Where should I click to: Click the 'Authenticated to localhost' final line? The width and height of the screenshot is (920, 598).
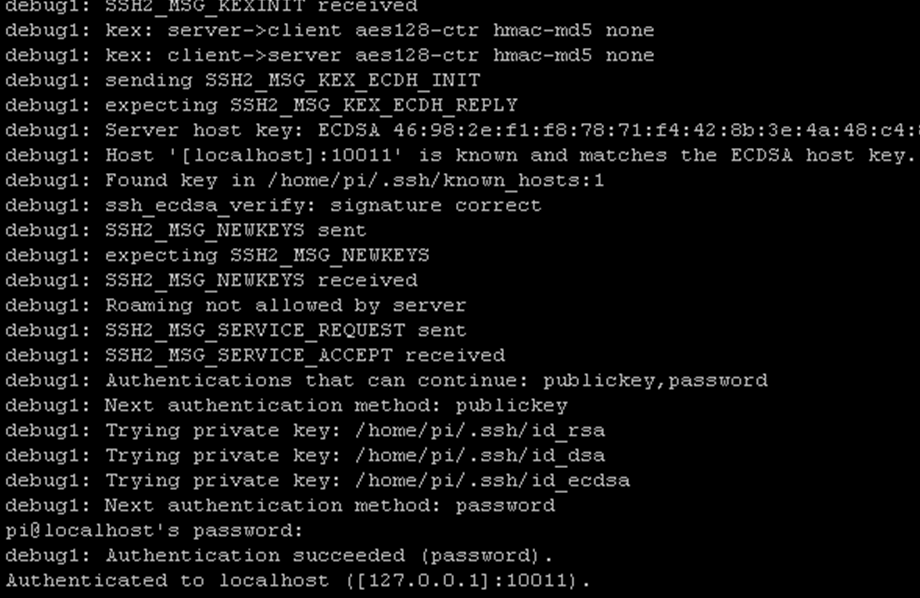pos(298,581)
